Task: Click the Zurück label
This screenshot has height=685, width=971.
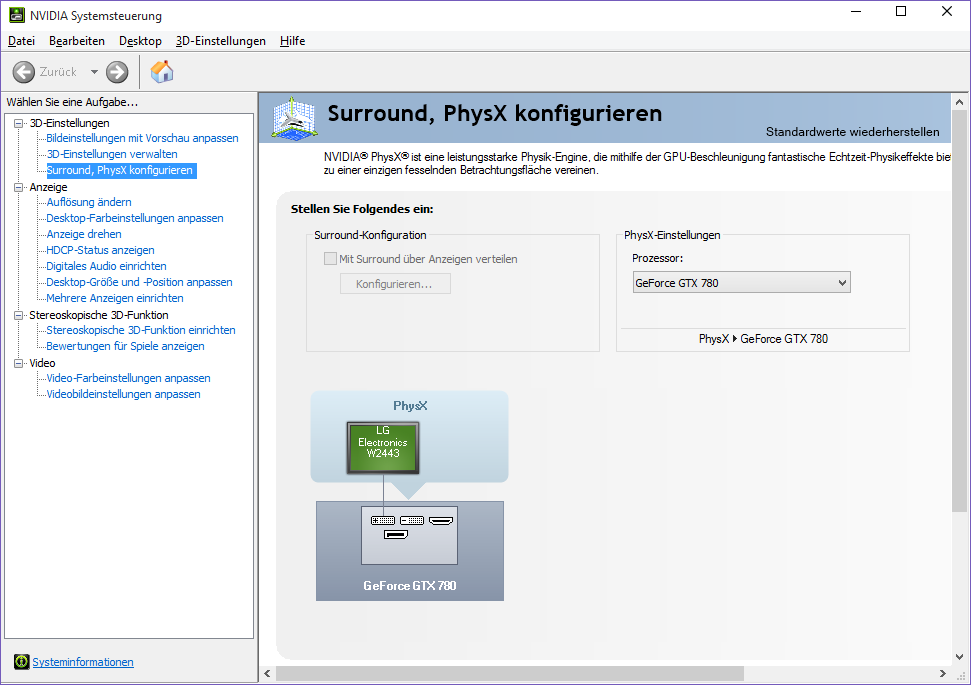Action: (x=58, y=72)
